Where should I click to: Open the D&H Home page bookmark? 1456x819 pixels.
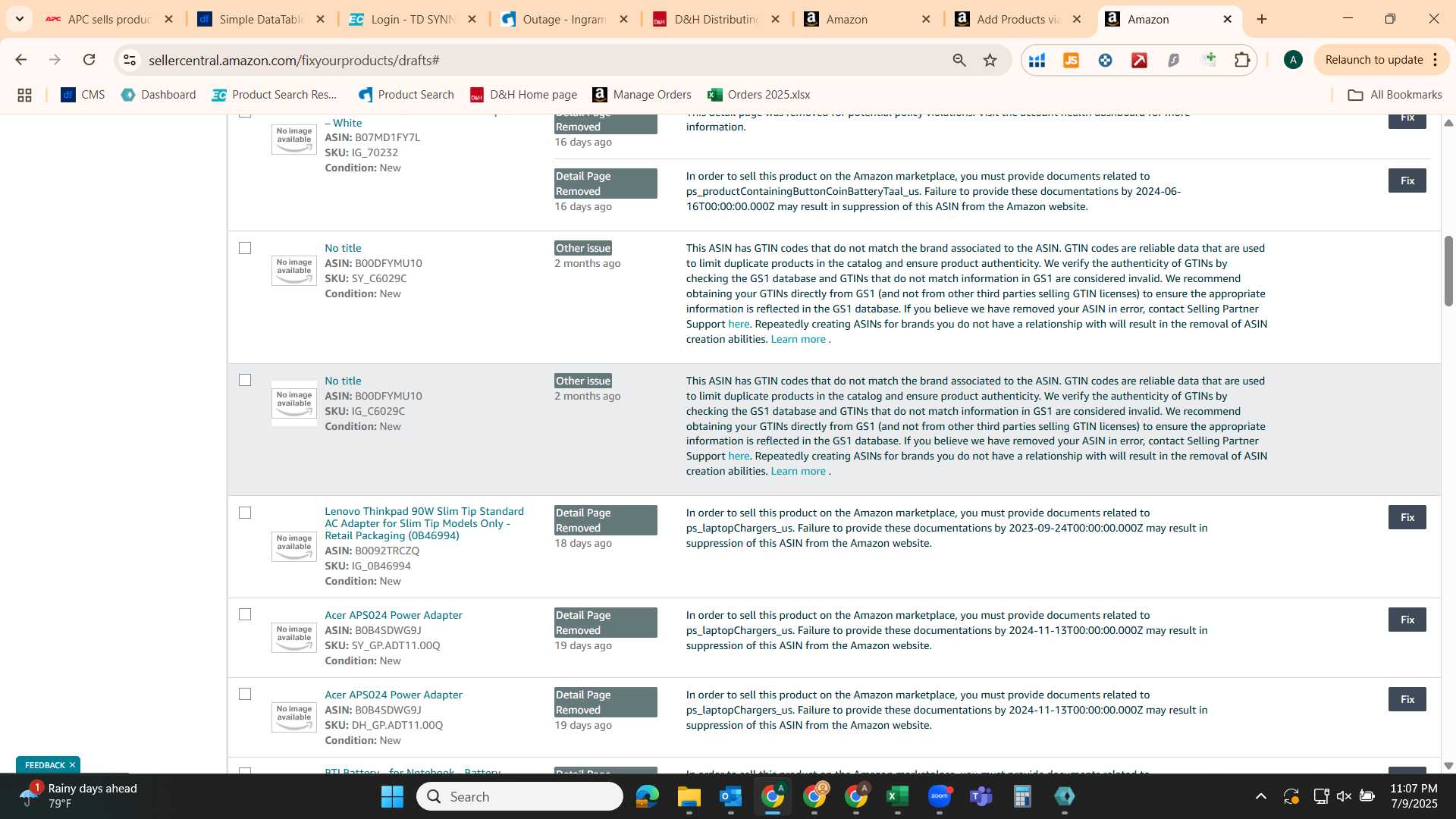pos(524,95)
